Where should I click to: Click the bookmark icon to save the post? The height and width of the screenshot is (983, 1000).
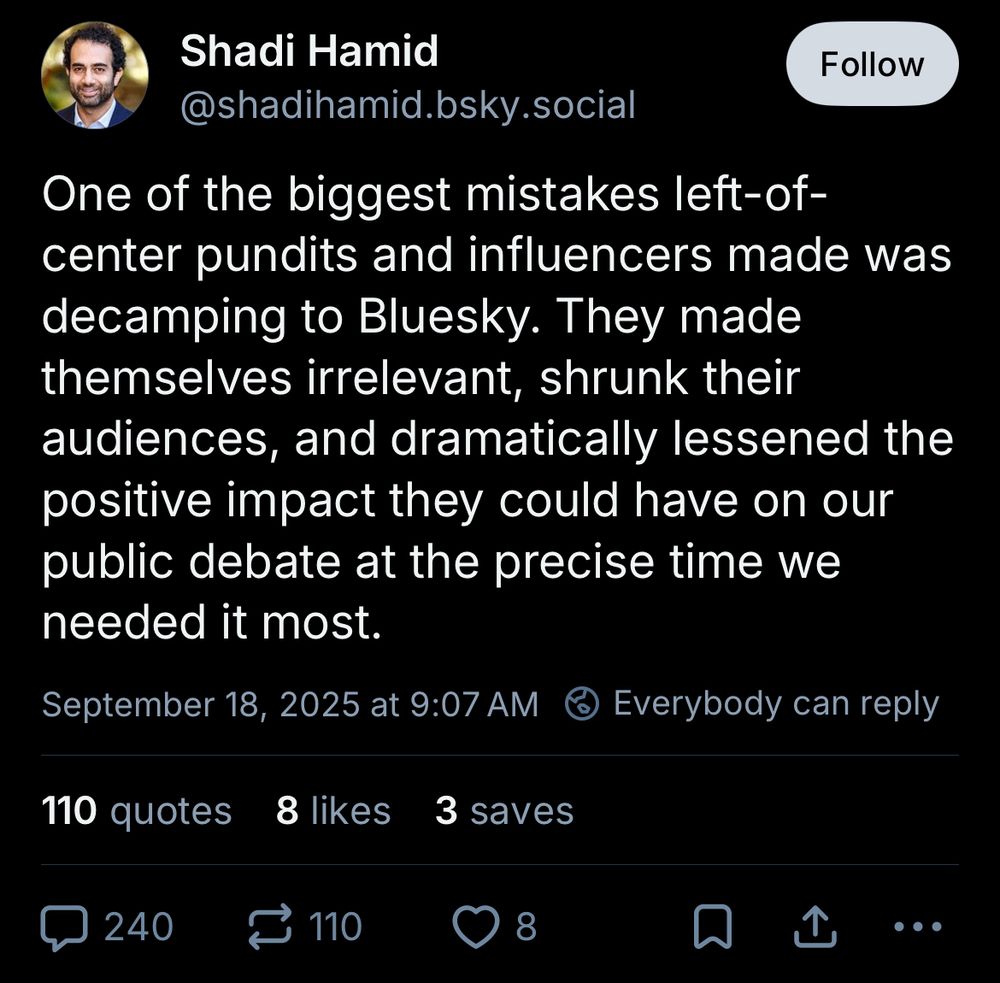pos(712,928)
